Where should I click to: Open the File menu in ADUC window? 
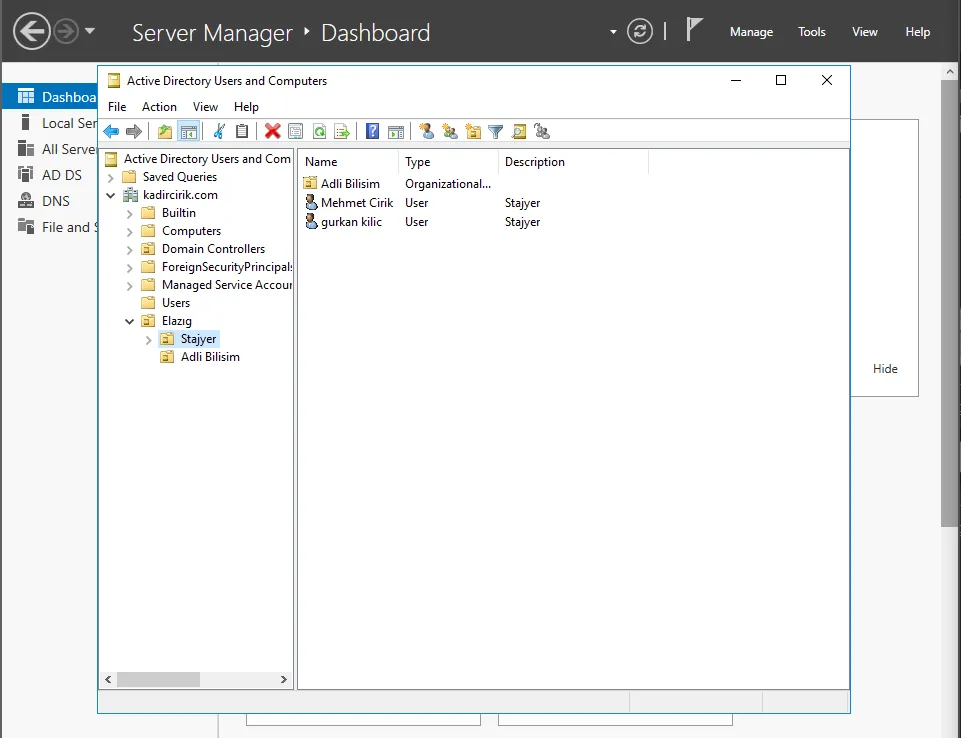(116, 107)
